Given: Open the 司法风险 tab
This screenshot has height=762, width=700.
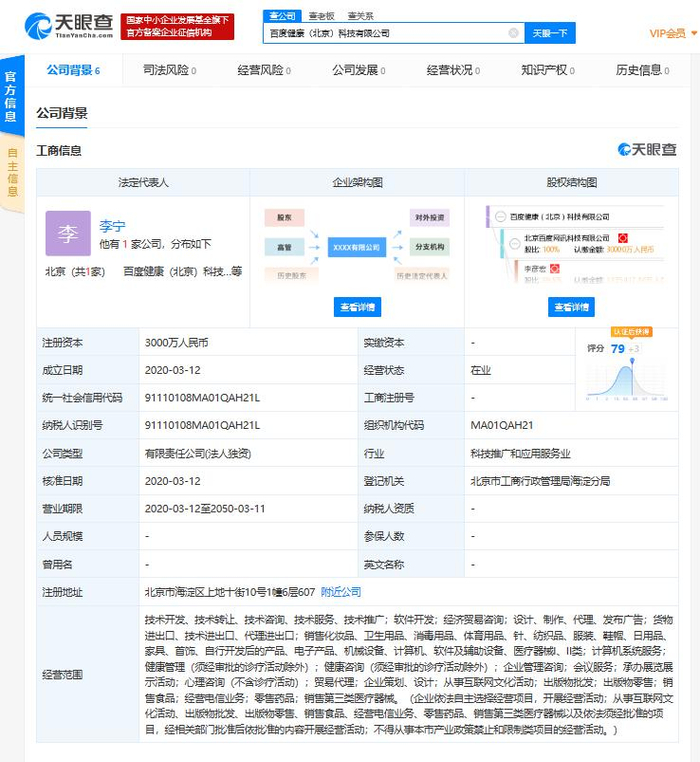Looking at the screenshot, I should pyautogui.click(x=170, y=70).
